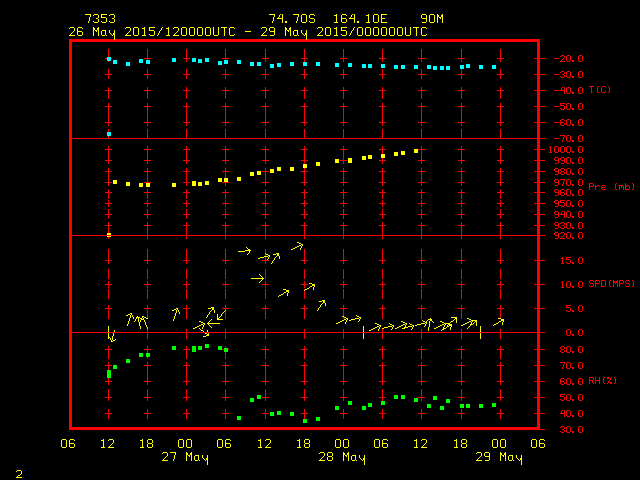
Task: Click the 29 May date label
Action: click(x=499, y=457)
